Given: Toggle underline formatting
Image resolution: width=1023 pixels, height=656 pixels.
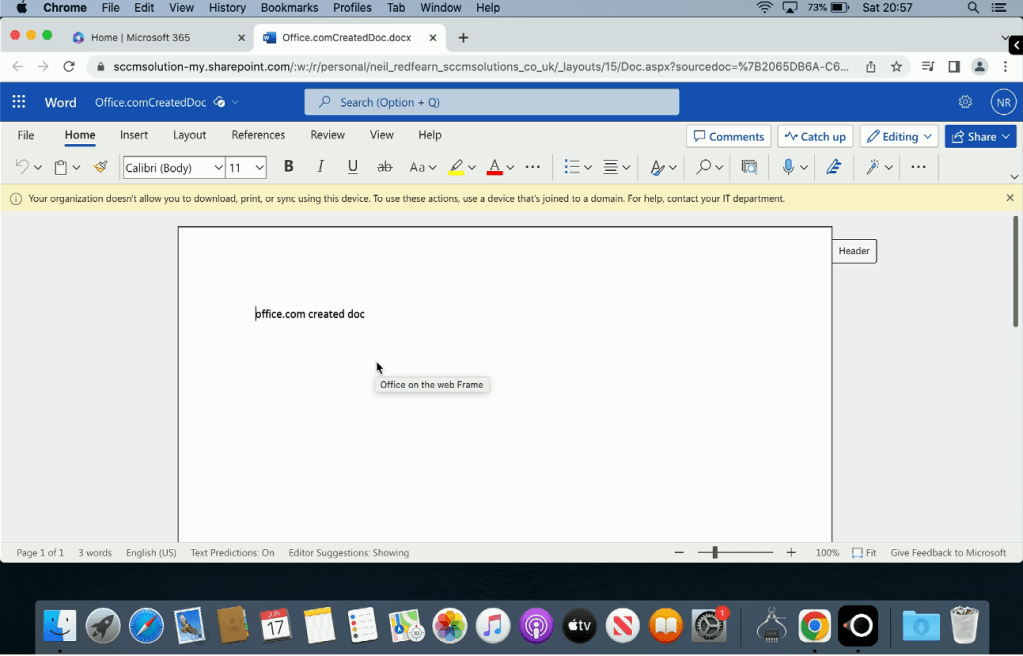Looking at the screenshot, I should click(352, 167).
